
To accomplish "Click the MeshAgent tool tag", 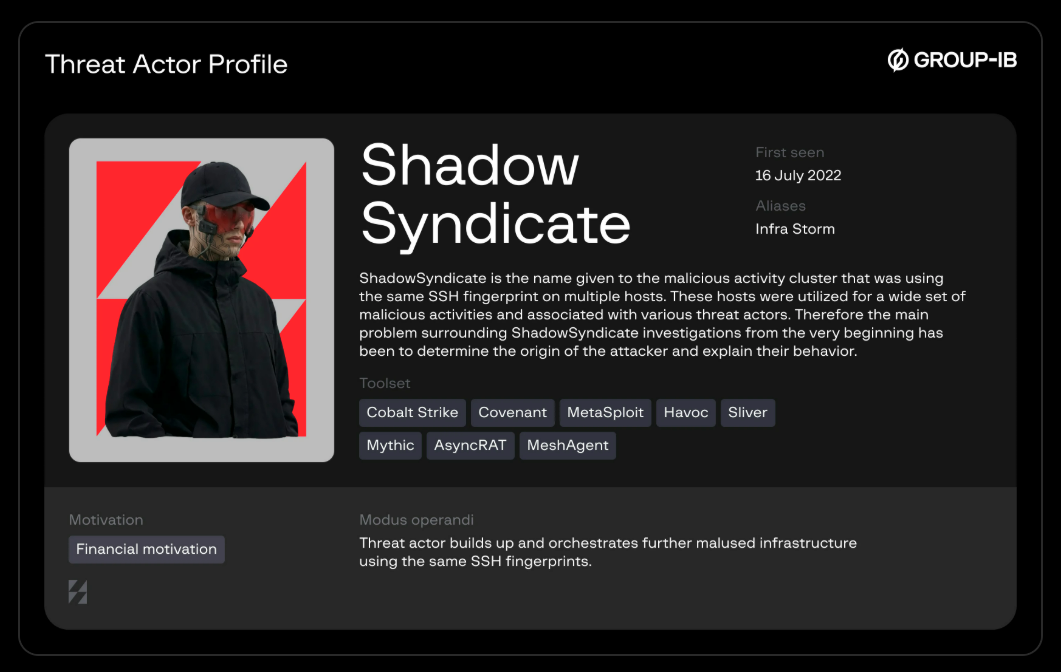I will (567, 446).
